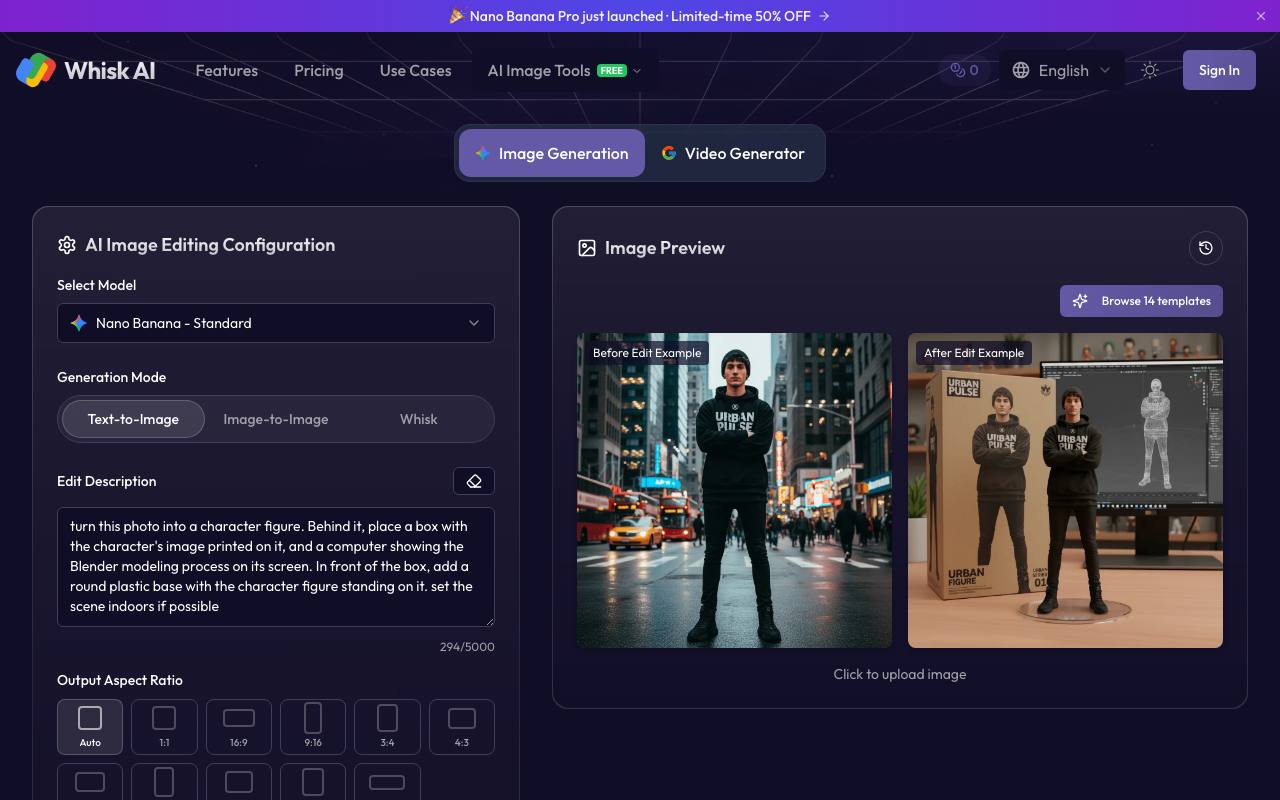Open the English language dropdown
This screenshot has width=1280, height=800.
(x=1062, y=70)
